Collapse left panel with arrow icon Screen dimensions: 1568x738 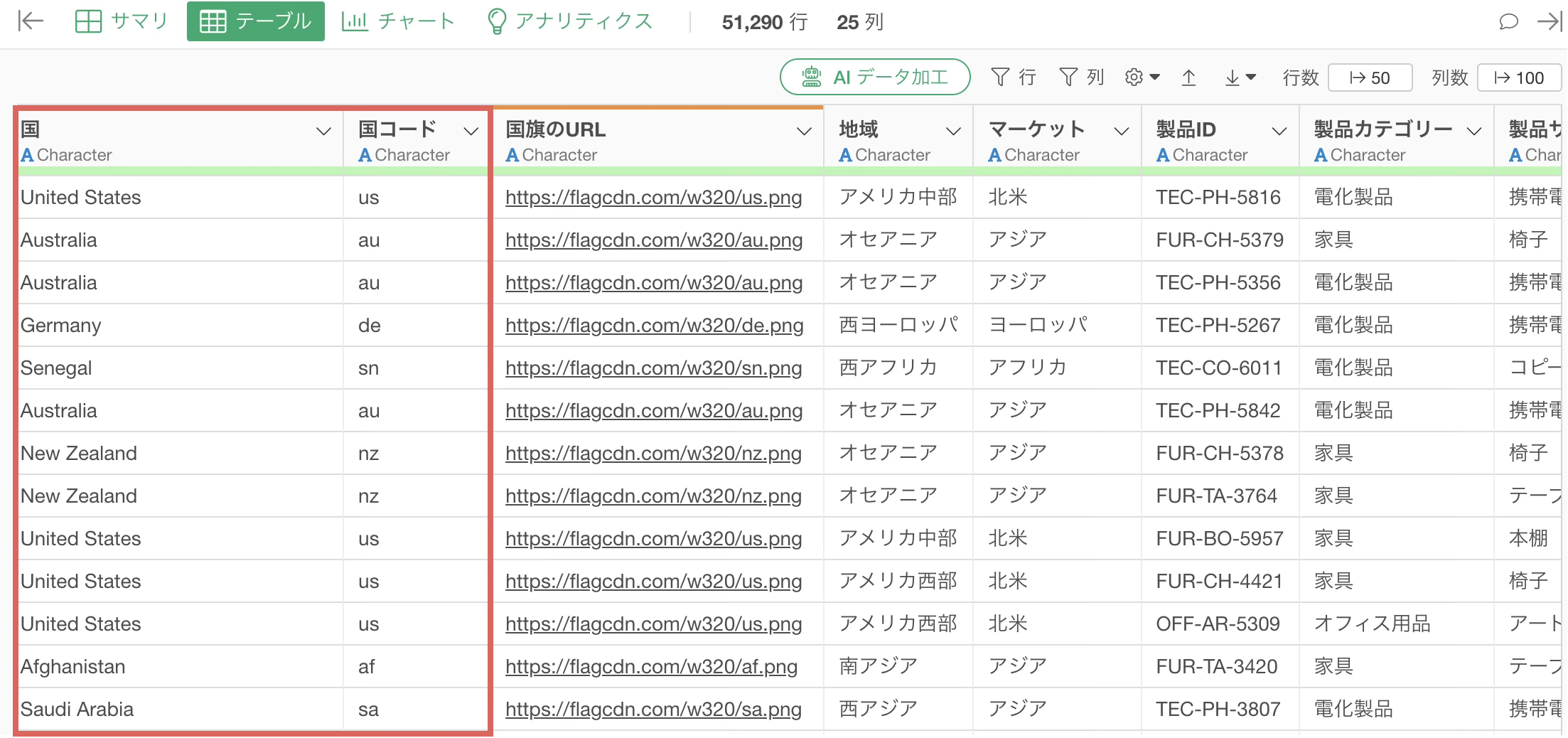[x=31, y=21]
